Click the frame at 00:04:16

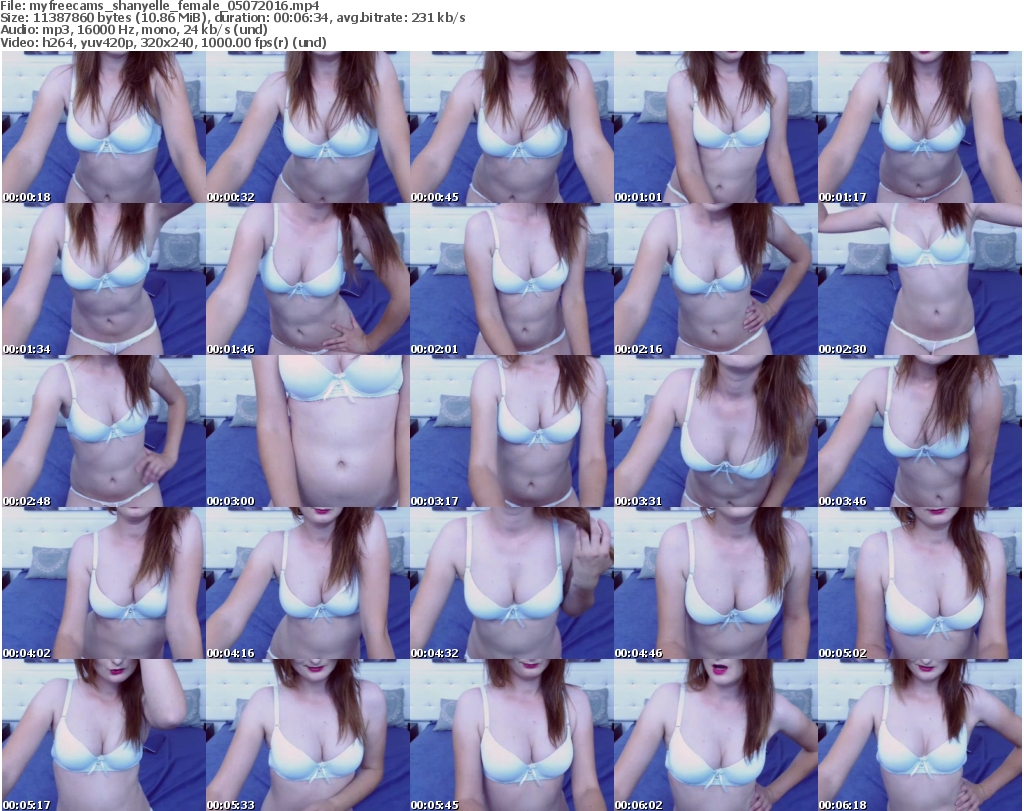coord(308,583)
